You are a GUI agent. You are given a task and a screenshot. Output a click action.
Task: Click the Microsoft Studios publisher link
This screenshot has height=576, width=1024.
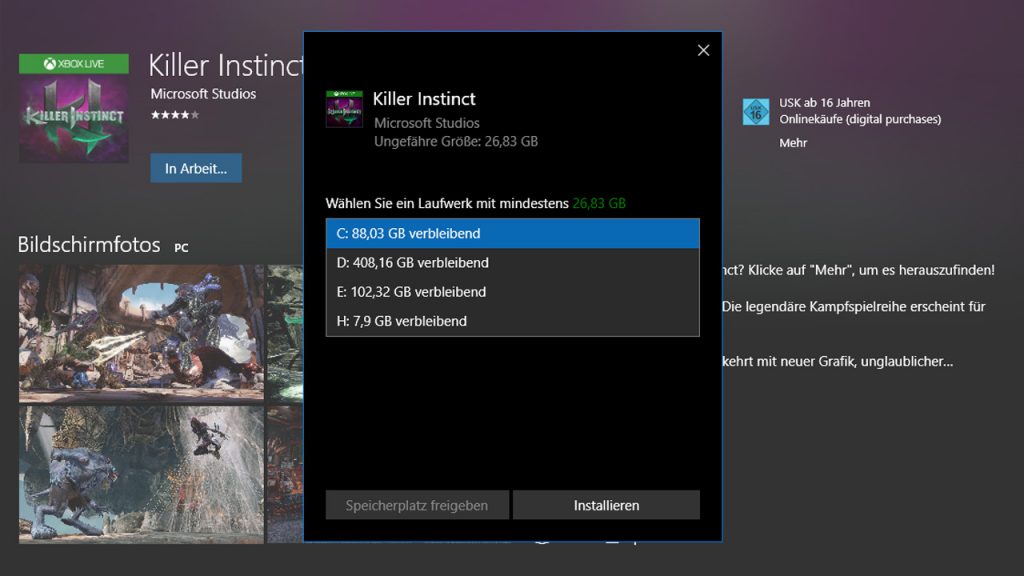click(x=203, y=94)
